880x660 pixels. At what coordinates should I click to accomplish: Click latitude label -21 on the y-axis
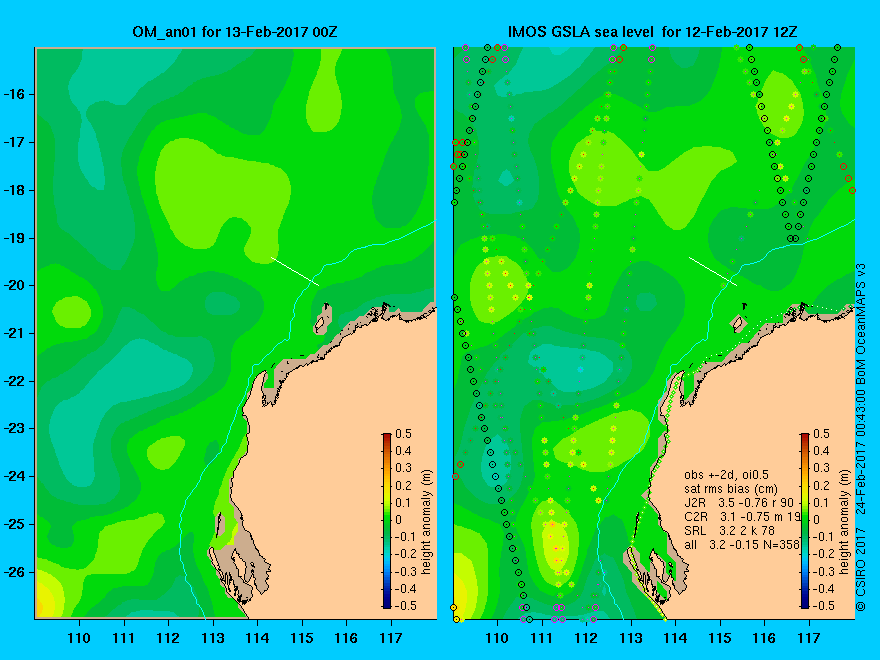15,333
